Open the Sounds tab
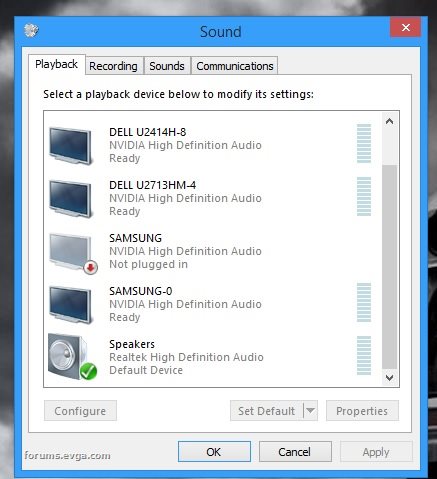The image size is (437, 479). pyautogui.click(x=167, y=66)
